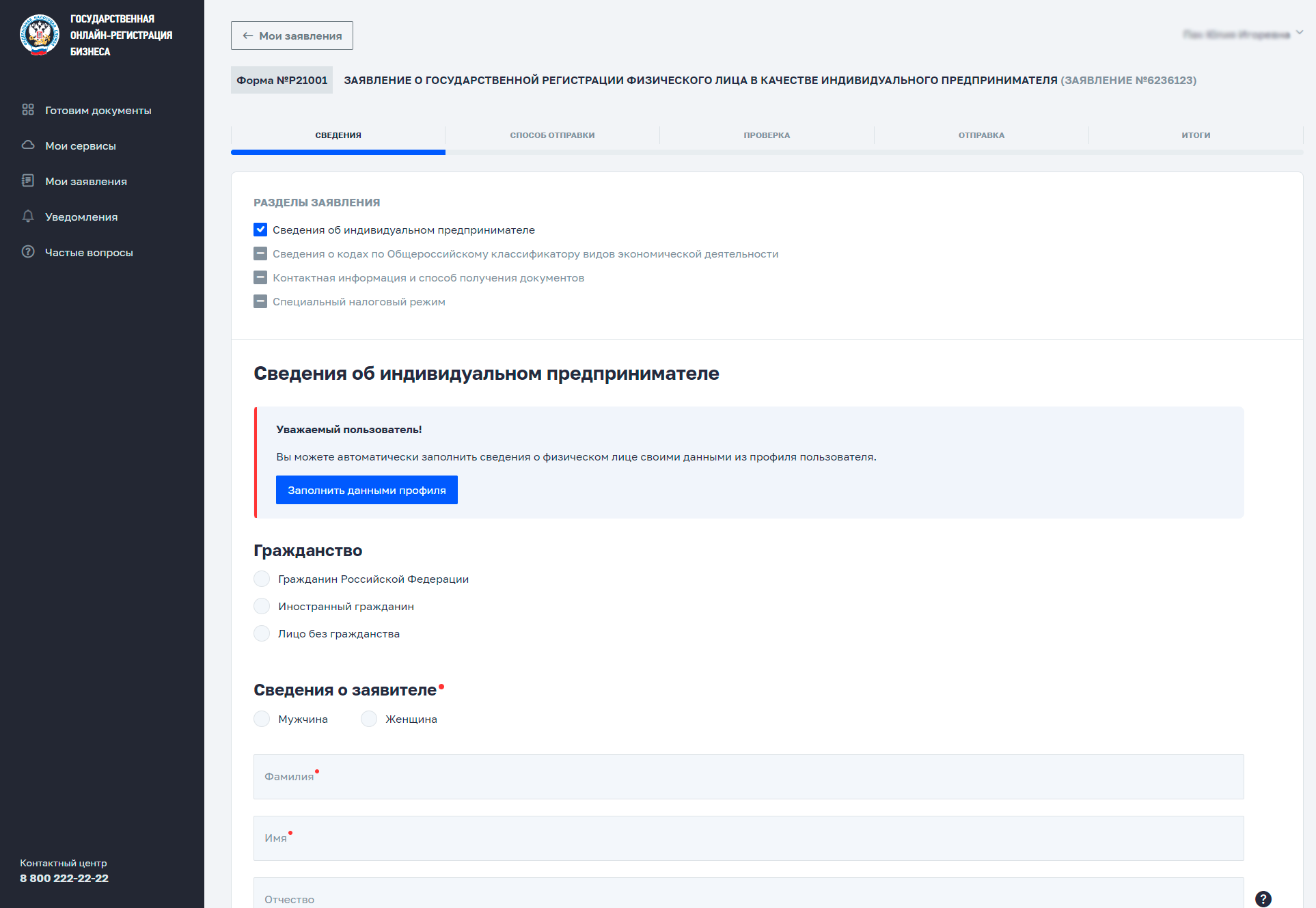This screenshot has height=908, width=1316.
Task: Click the Форма №Р21001 label
Action: pos(282,80)
